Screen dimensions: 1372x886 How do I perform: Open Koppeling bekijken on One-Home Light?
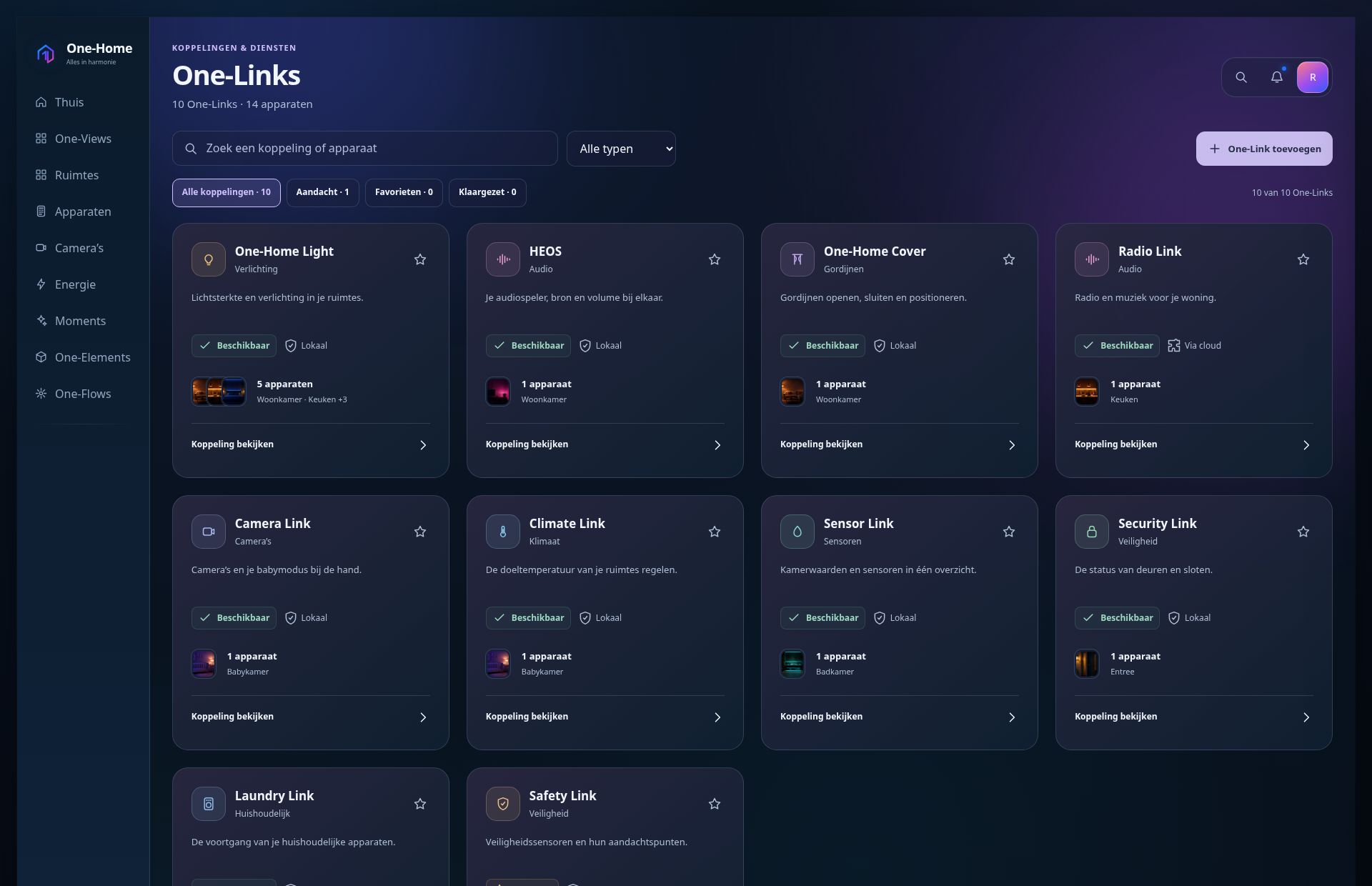coord(232,444)
